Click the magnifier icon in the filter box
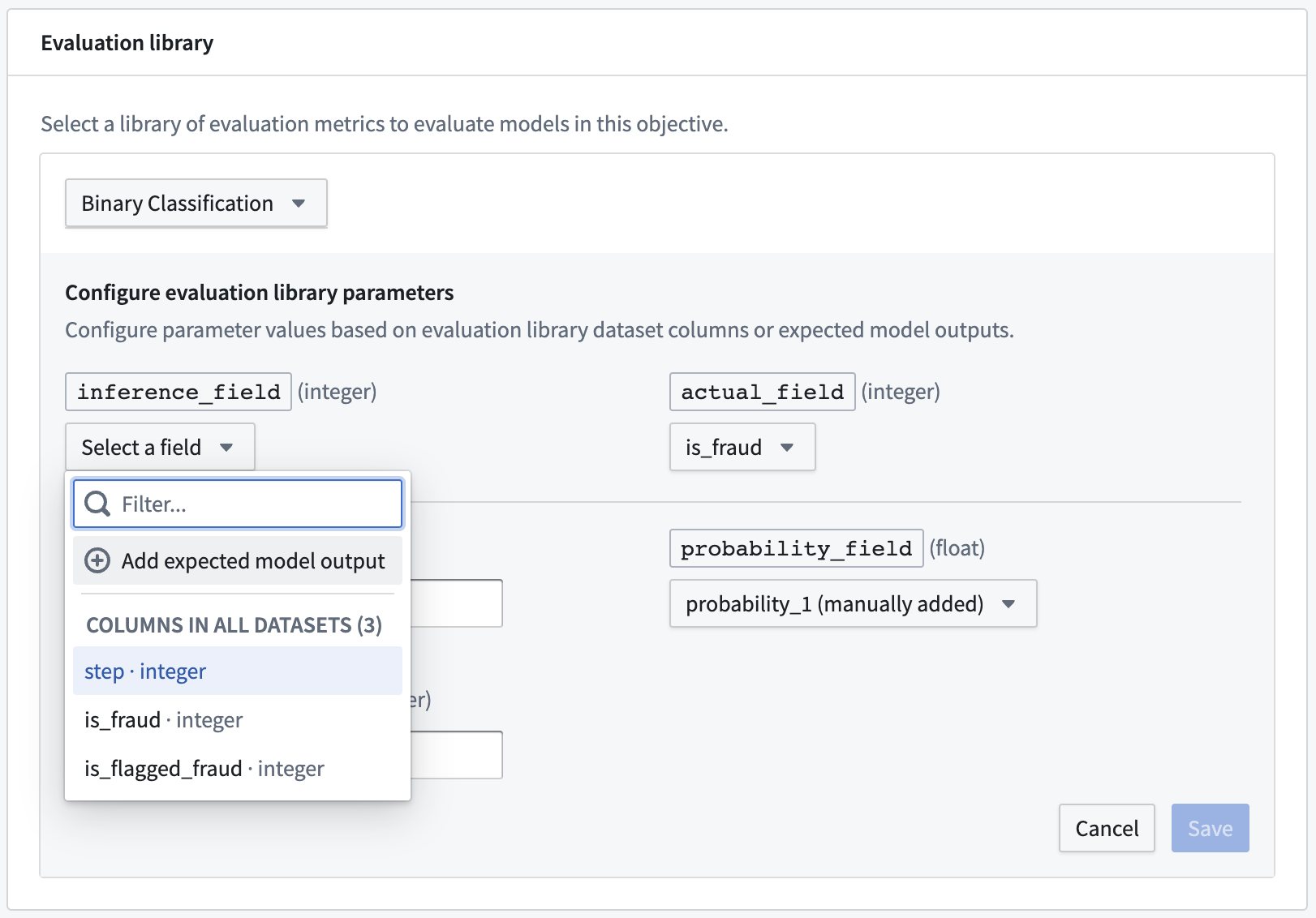This screenshot has width=1316, height=918. 97,504
